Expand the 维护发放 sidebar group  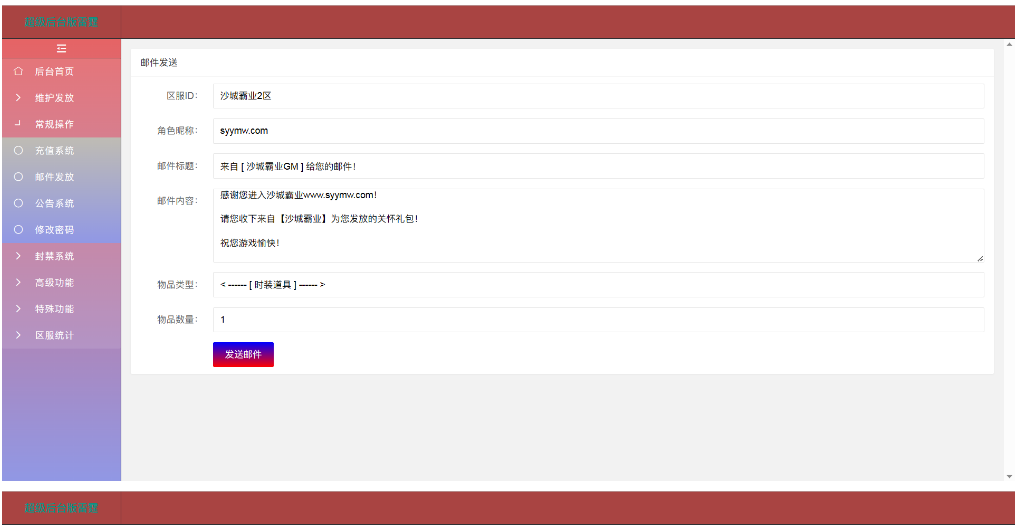pos(54,98)
